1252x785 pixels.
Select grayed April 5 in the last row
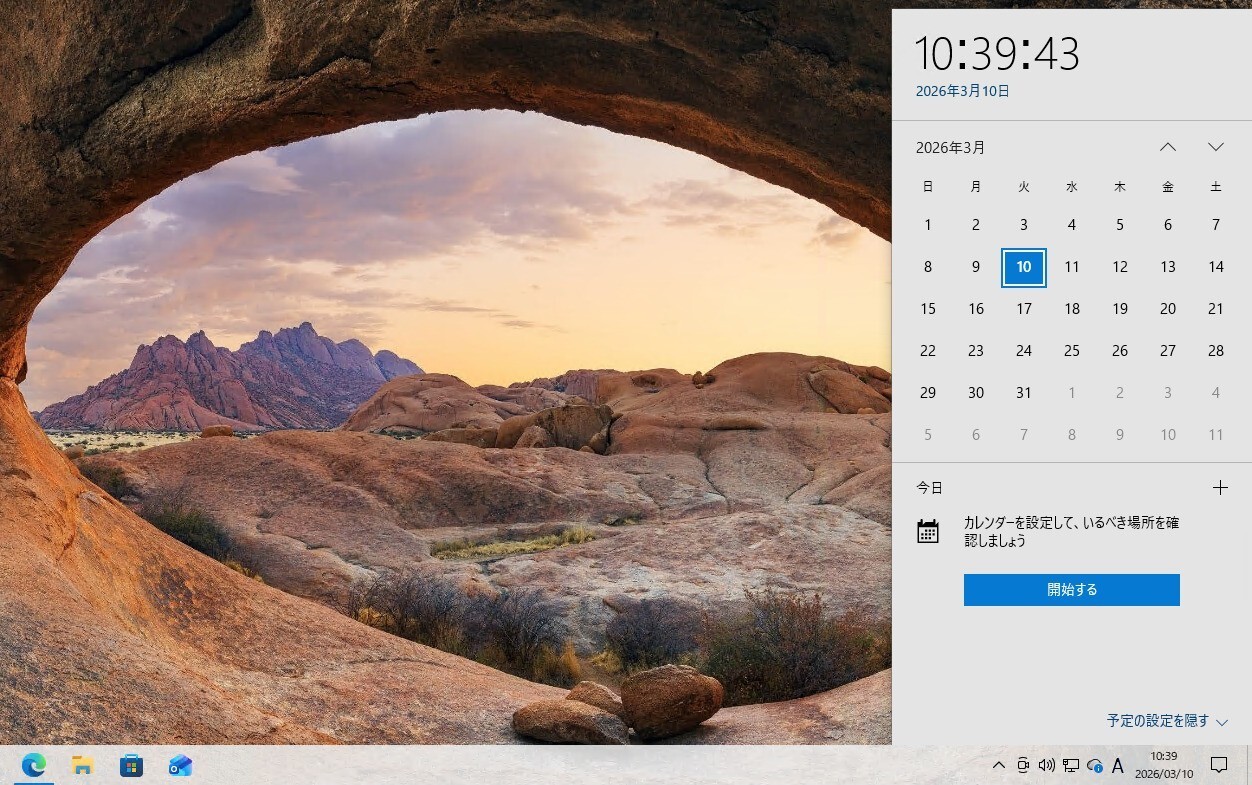[928, 435]
